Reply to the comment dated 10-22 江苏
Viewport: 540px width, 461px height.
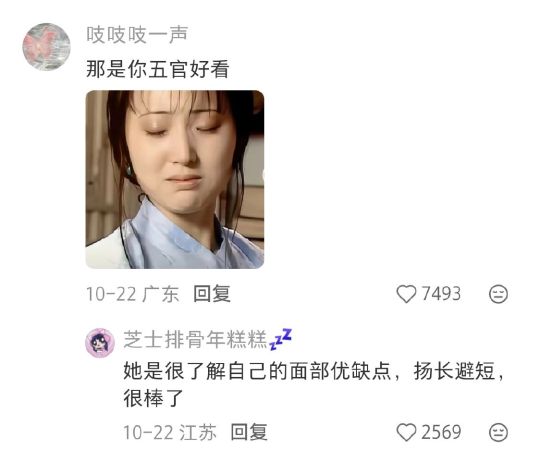(x=249, y=432)
